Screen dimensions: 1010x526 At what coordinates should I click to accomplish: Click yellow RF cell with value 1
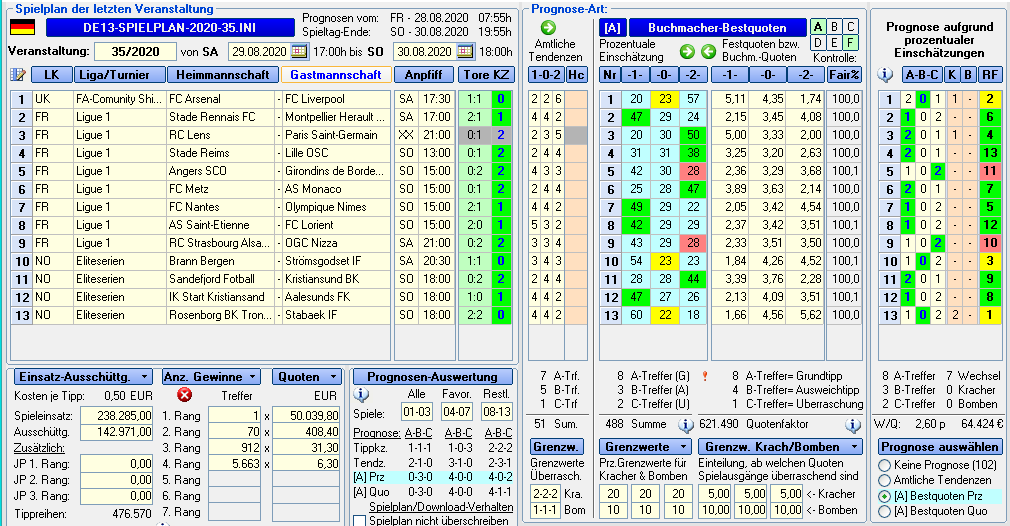click(x=989, y=315)
